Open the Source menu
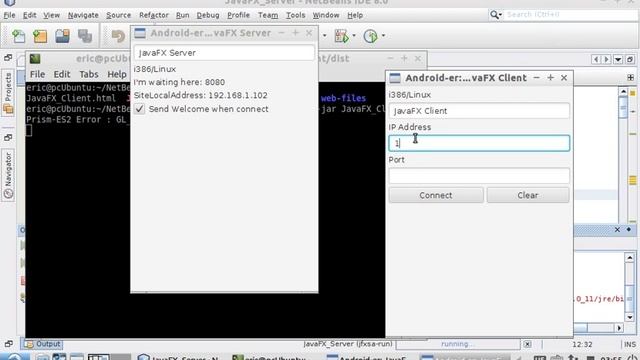Viewport: 640px width, 360px height. 118,15
